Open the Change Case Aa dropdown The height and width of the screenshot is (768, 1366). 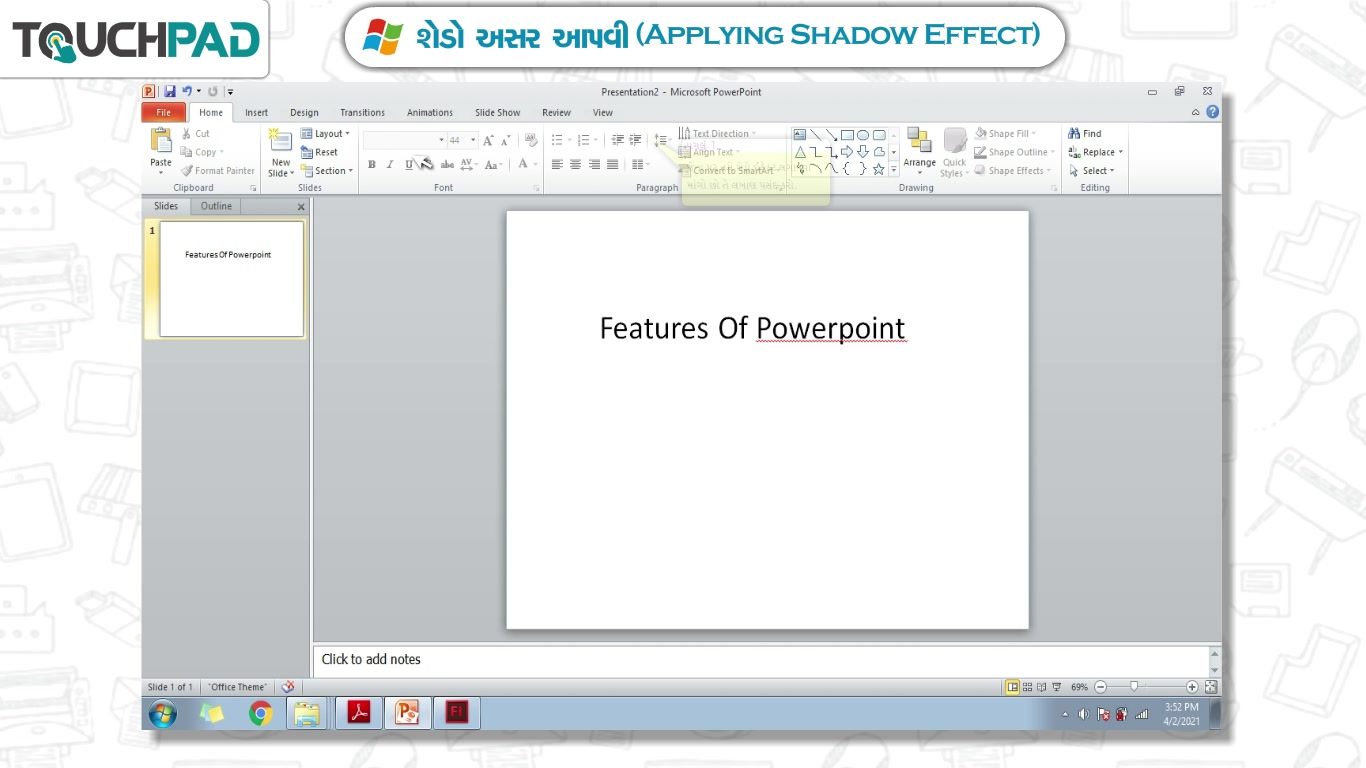[493, 165]
